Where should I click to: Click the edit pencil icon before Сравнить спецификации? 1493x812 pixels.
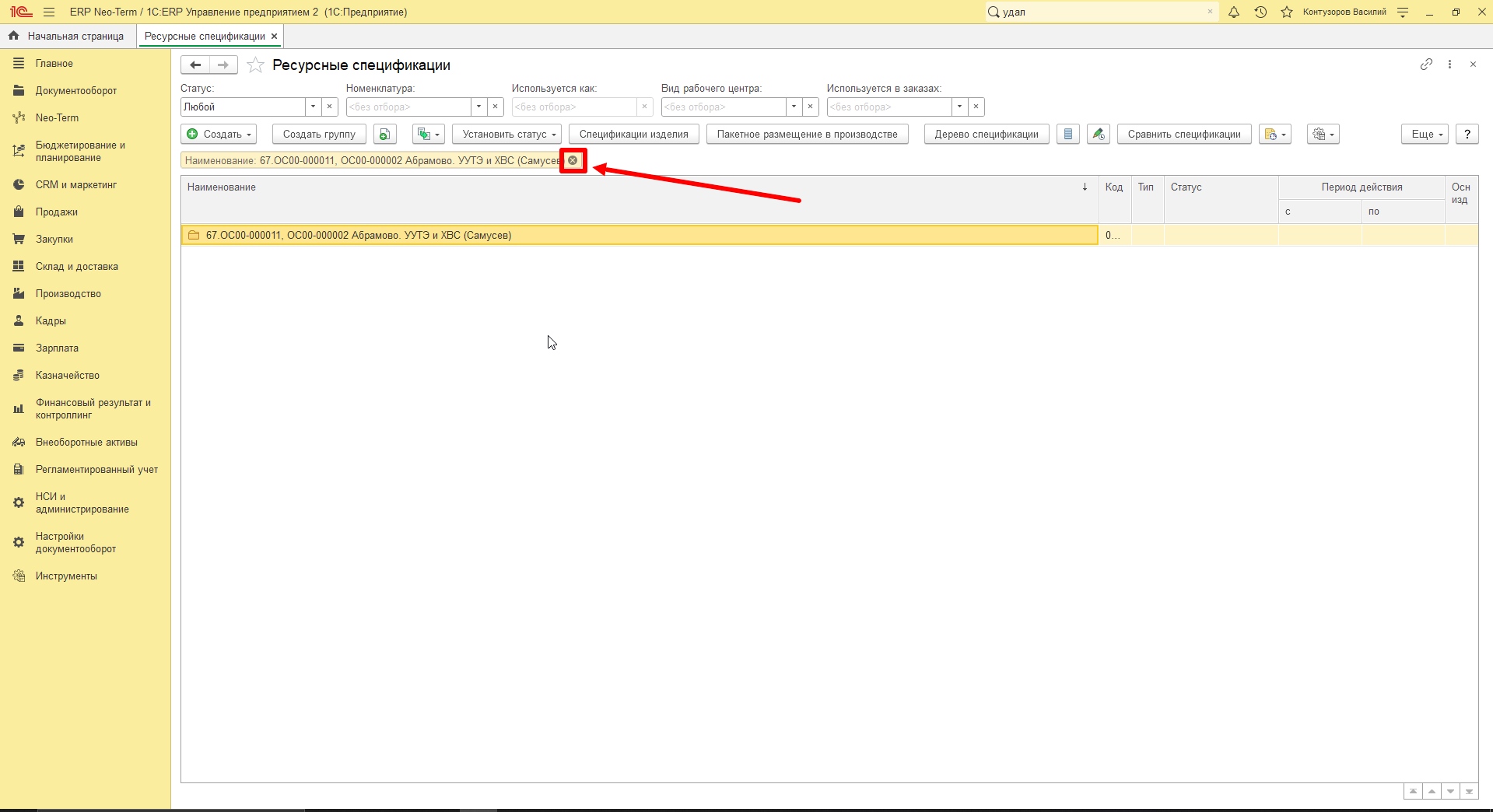click(x=1099, y=134)
